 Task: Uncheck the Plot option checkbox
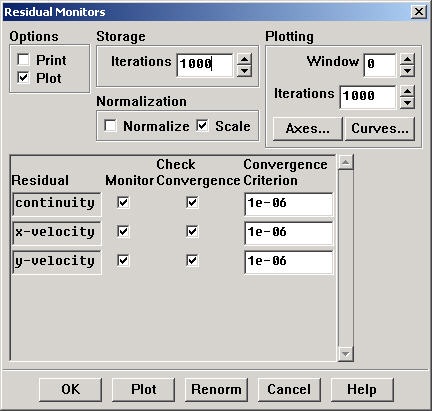click(23, 78)
